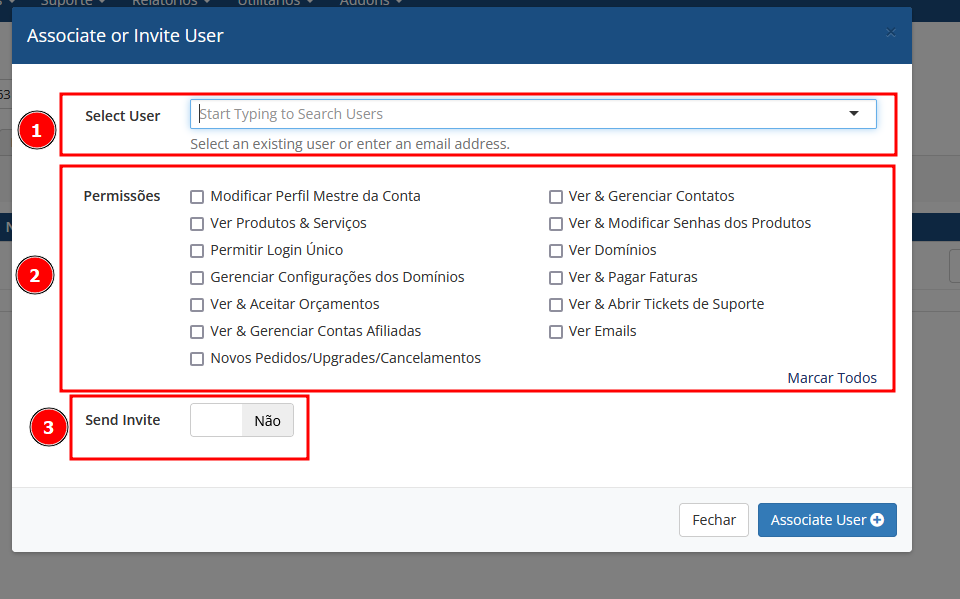This screenshot has height=599, width=960.
Task: Check Ver & Modificar Senhas dos Produtos
Action: 555,224
